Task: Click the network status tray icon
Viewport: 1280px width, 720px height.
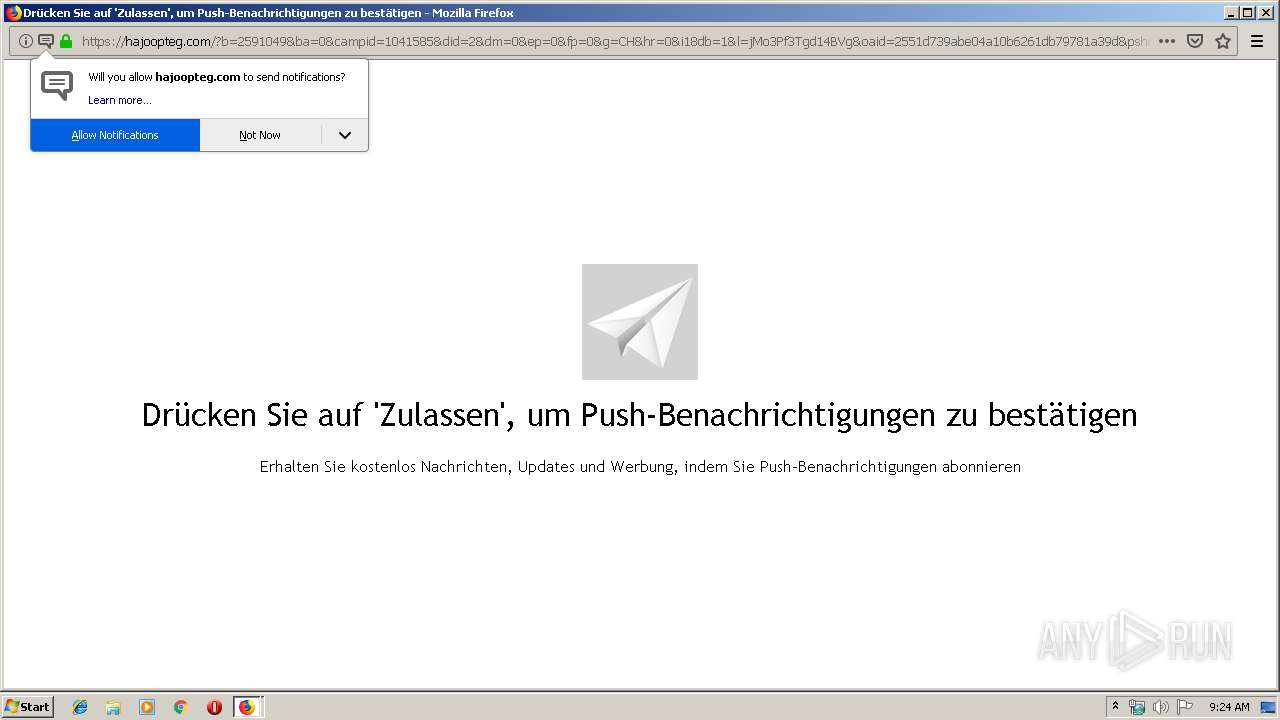Action: [1137, 707]
